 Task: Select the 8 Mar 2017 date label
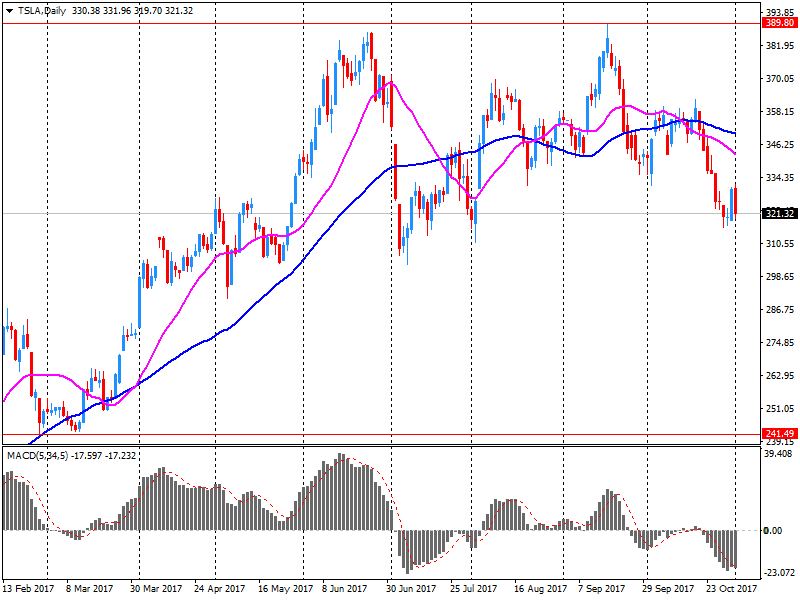(x=89, y=588)
